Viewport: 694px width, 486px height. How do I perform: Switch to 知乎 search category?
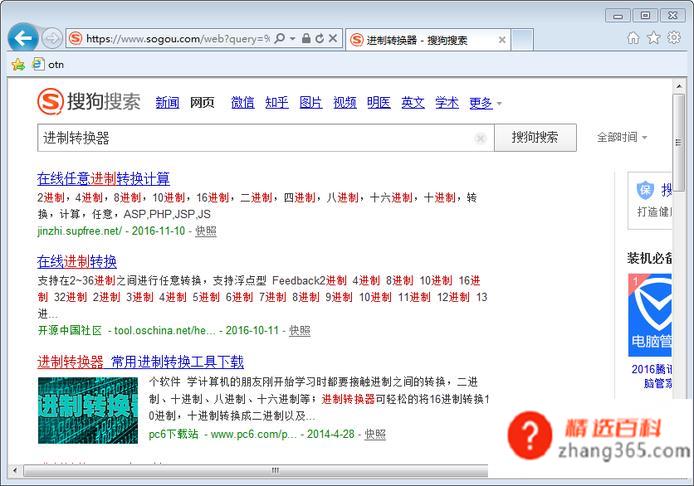point(277,103)
